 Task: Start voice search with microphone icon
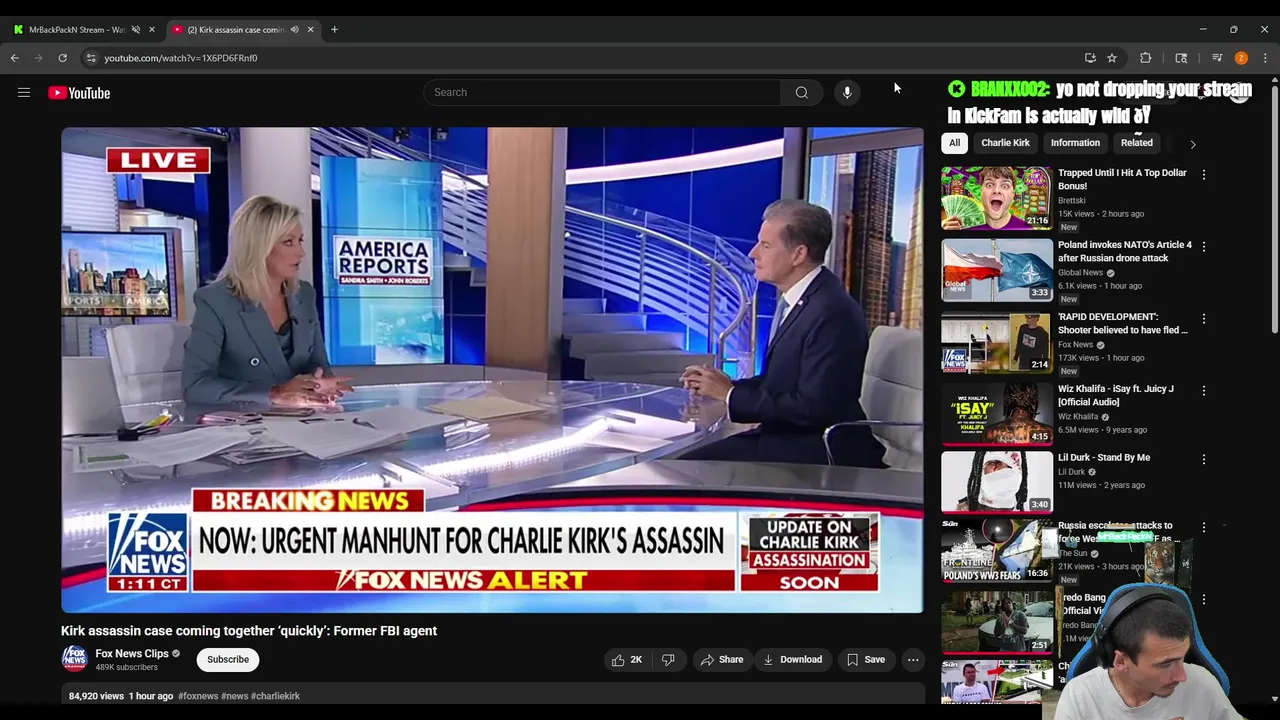point(847,92)
